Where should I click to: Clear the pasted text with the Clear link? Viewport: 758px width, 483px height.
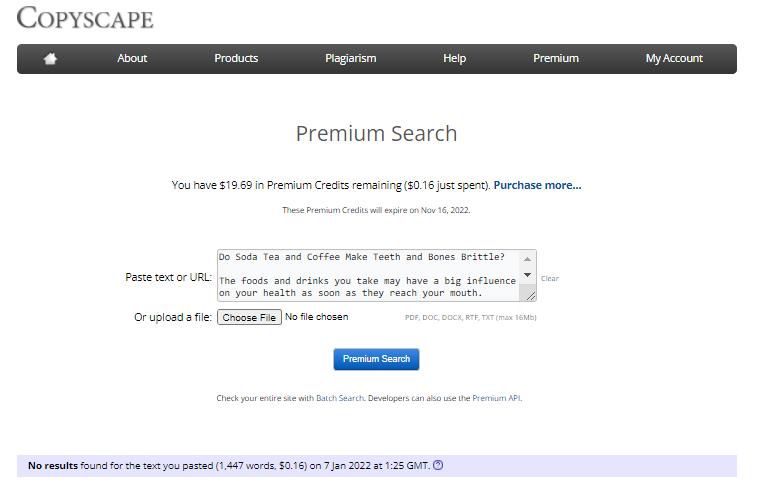550,278
